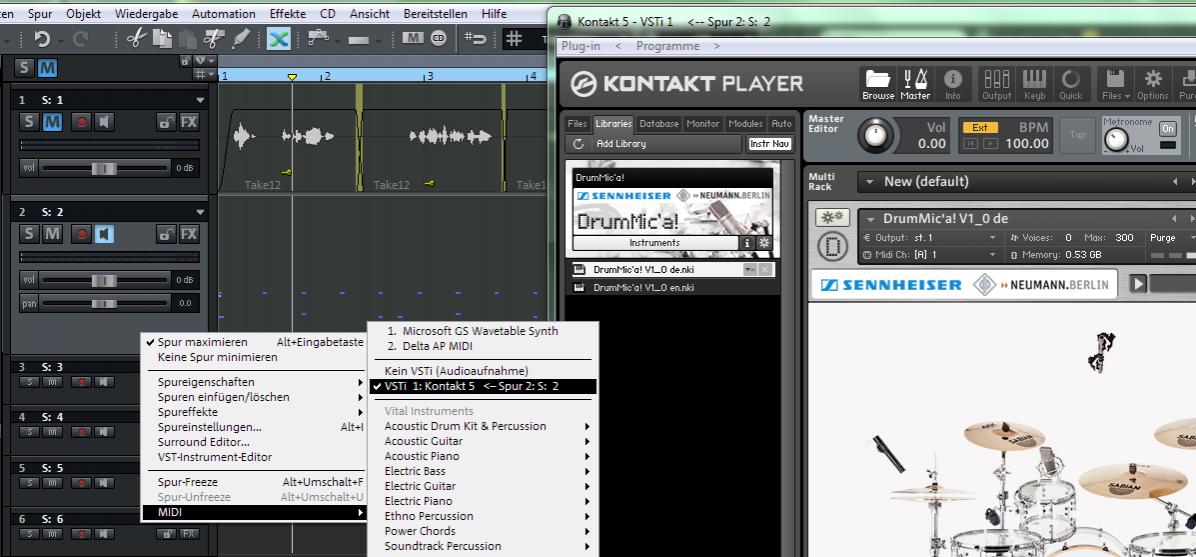The image size is (1196, 557).
Task: Switch to the Database tab in Kontakt
Action: point(658,124)
